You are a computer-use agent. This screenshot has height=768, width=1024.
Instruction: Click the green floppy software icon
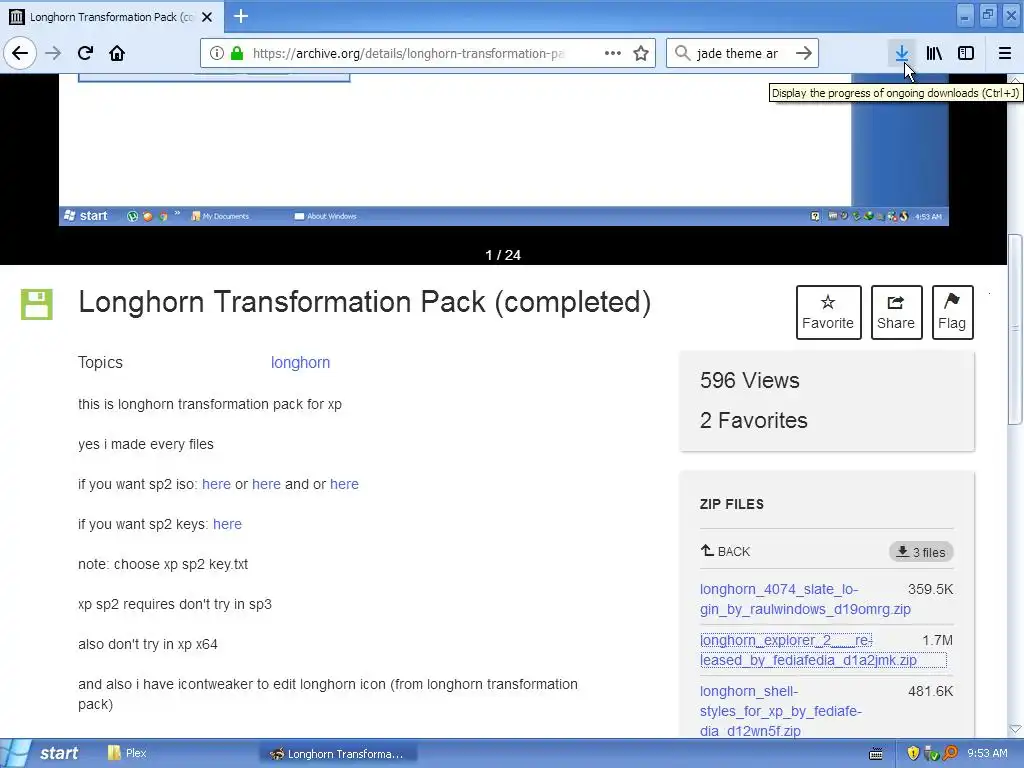[37, 304]
